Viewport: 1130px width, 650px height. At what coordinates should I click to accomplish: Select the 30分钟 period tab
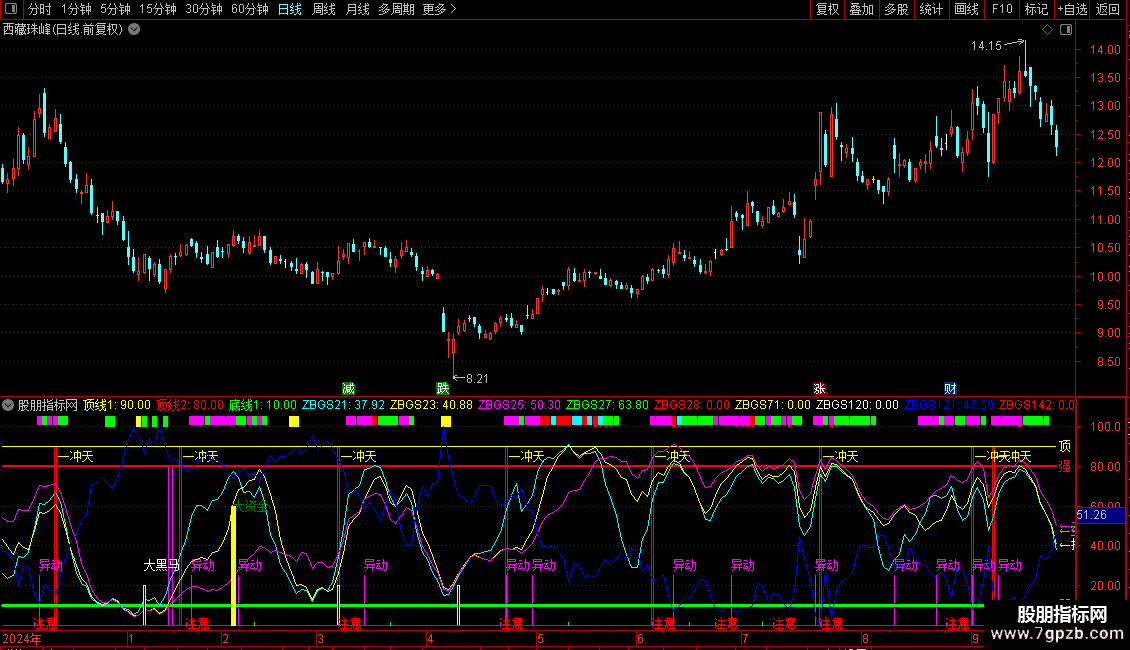(x=204, y=9)
